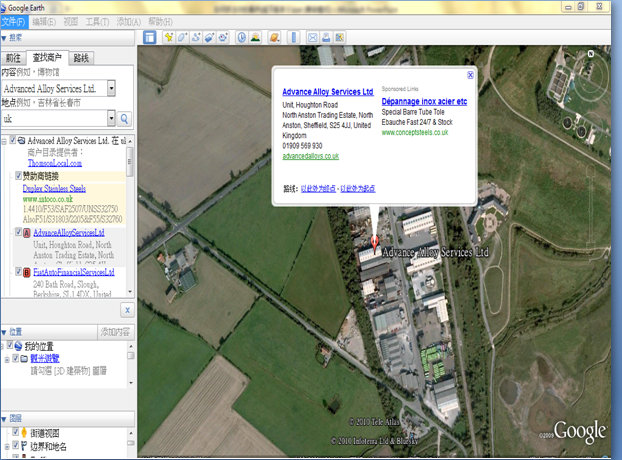Open View in Google Maps toolbar icon
Screen dimensions: 622x460
click(x=340, y=37)
